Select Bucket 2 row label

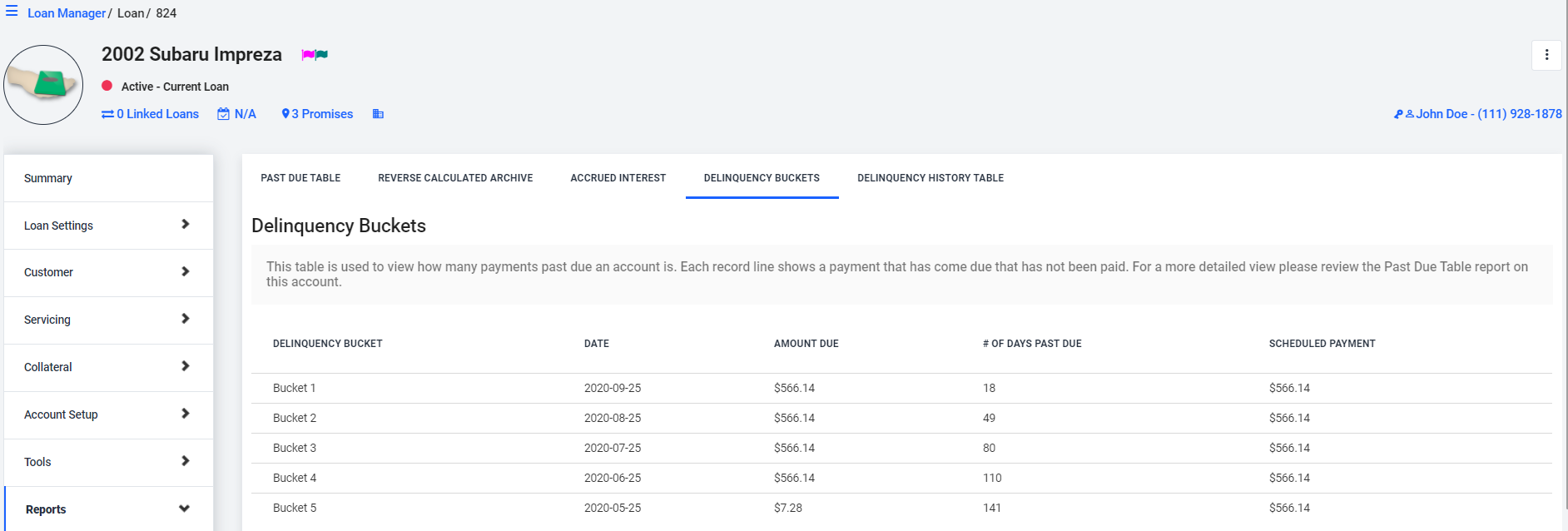295,418
